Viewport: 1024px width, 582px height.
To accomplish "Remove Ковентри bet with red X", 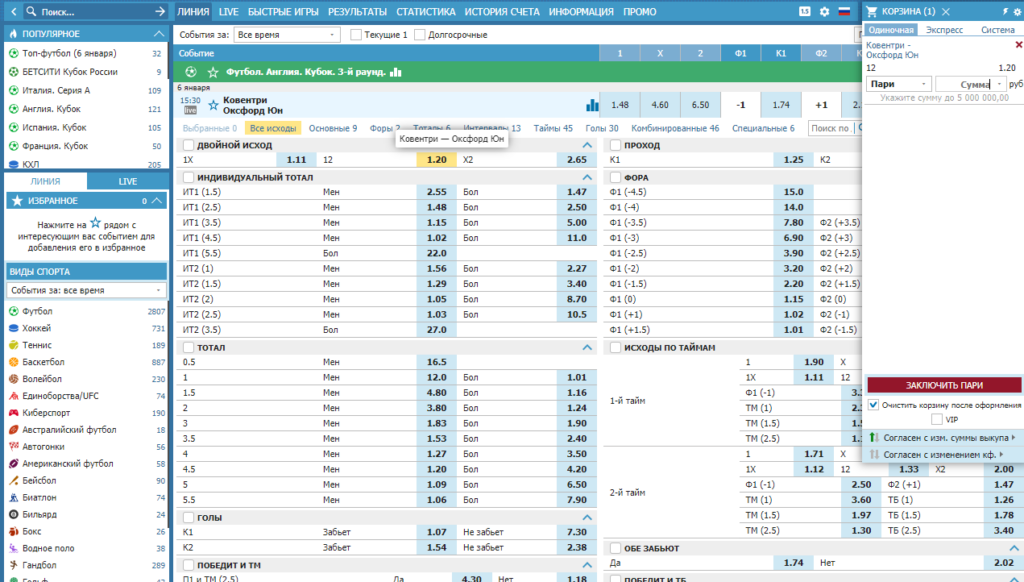I will click(x=1018, y=45).
